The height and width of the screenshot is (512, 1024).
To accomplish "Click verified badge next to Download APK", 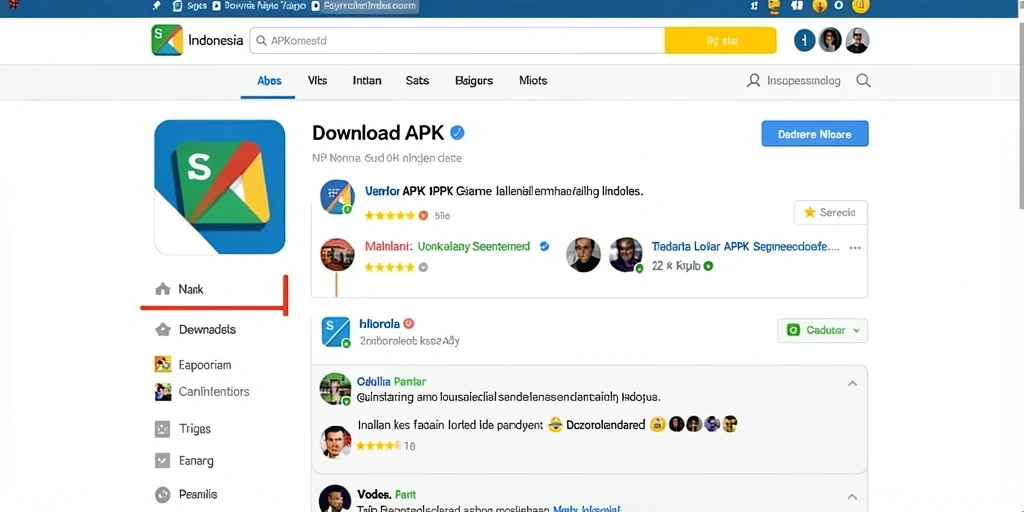I will coord(458,133).
